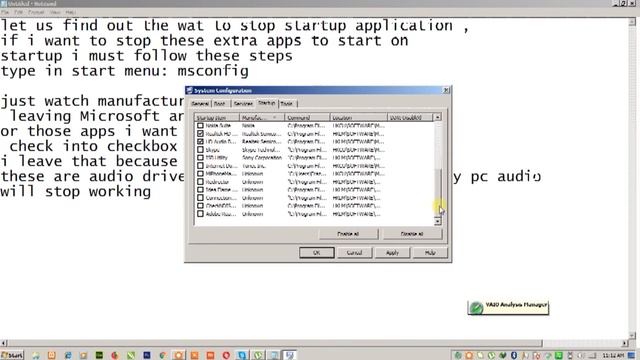Image resolution: width=640 pixels, height=360 pixels.
Task: Uncheck the HD Audio startup item
Action: (x=200, y=141)
